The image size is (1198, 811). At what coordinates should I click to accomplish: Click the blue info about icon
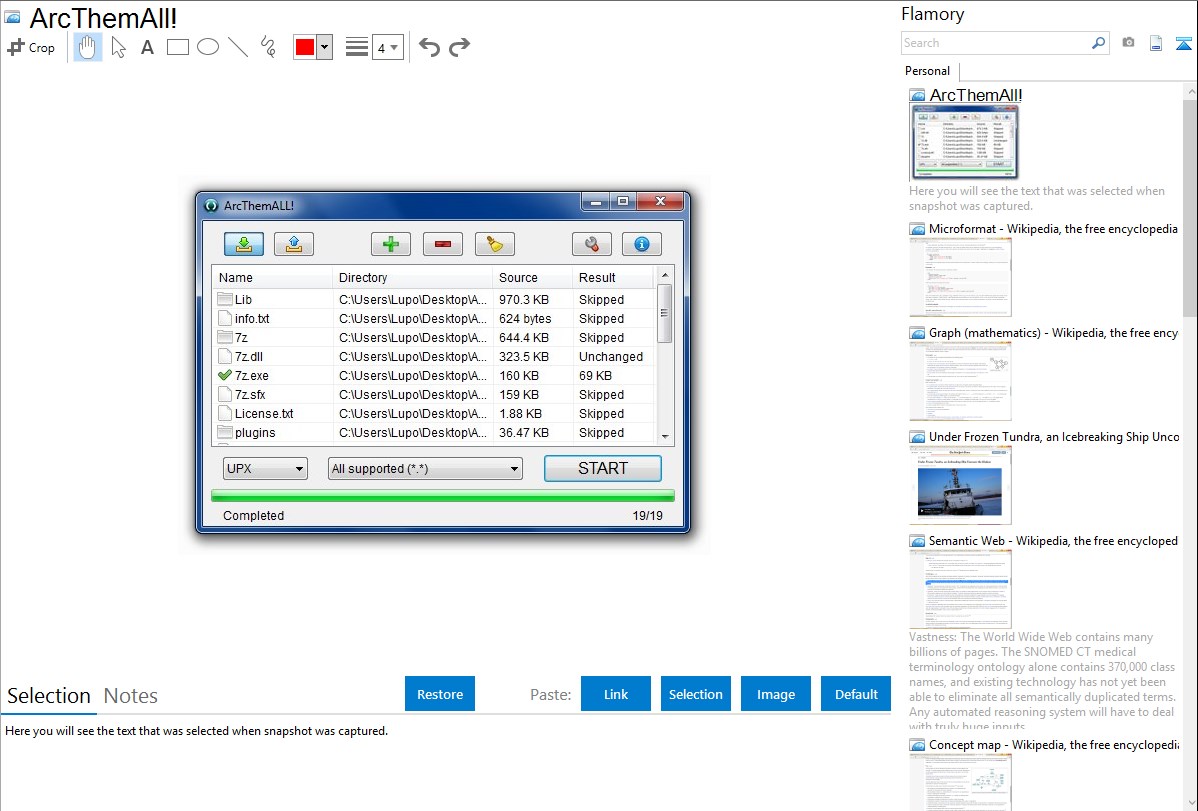642,244
